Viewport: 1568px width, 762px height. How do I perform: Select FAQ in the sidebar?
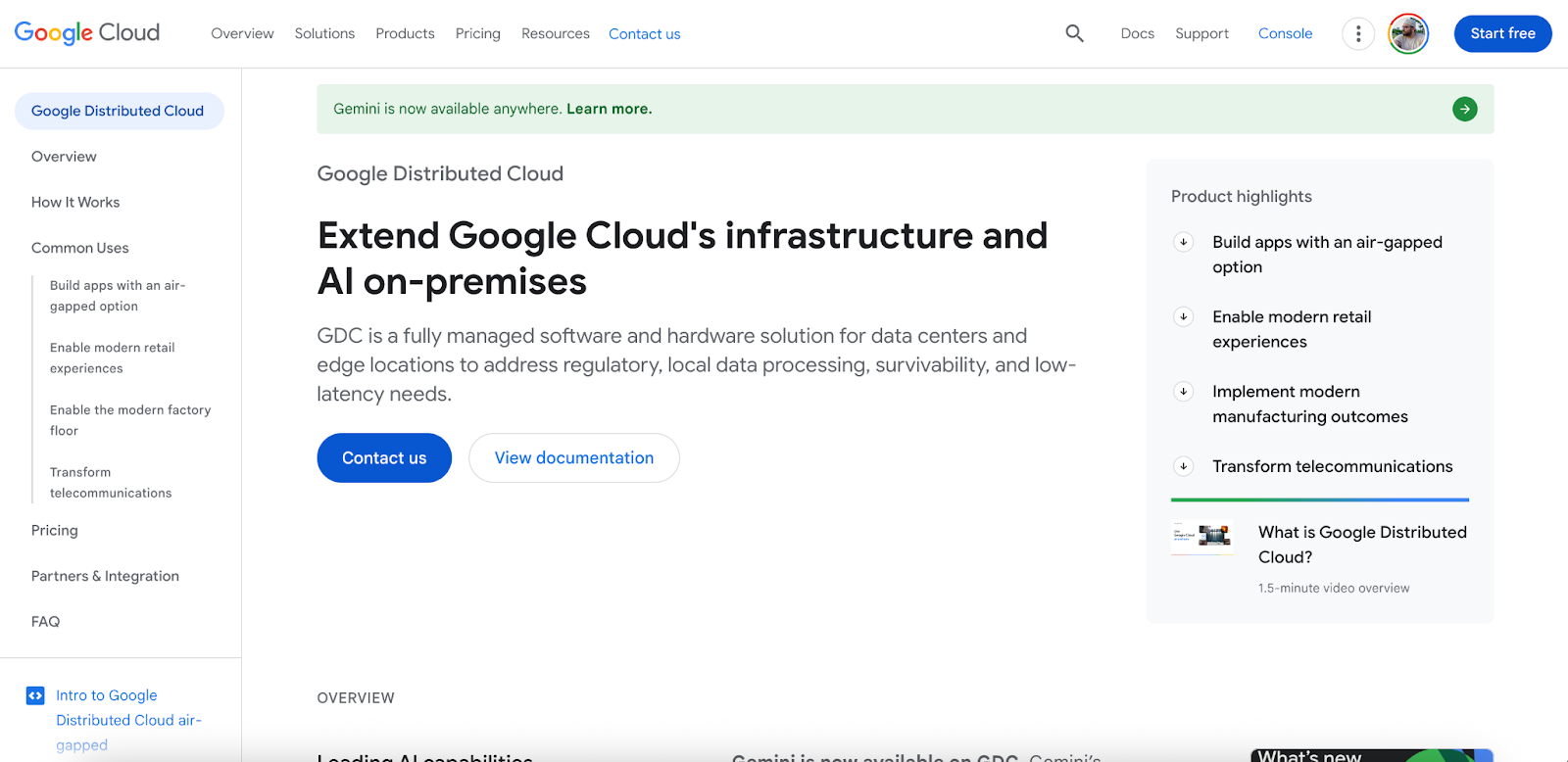[45, 622]
